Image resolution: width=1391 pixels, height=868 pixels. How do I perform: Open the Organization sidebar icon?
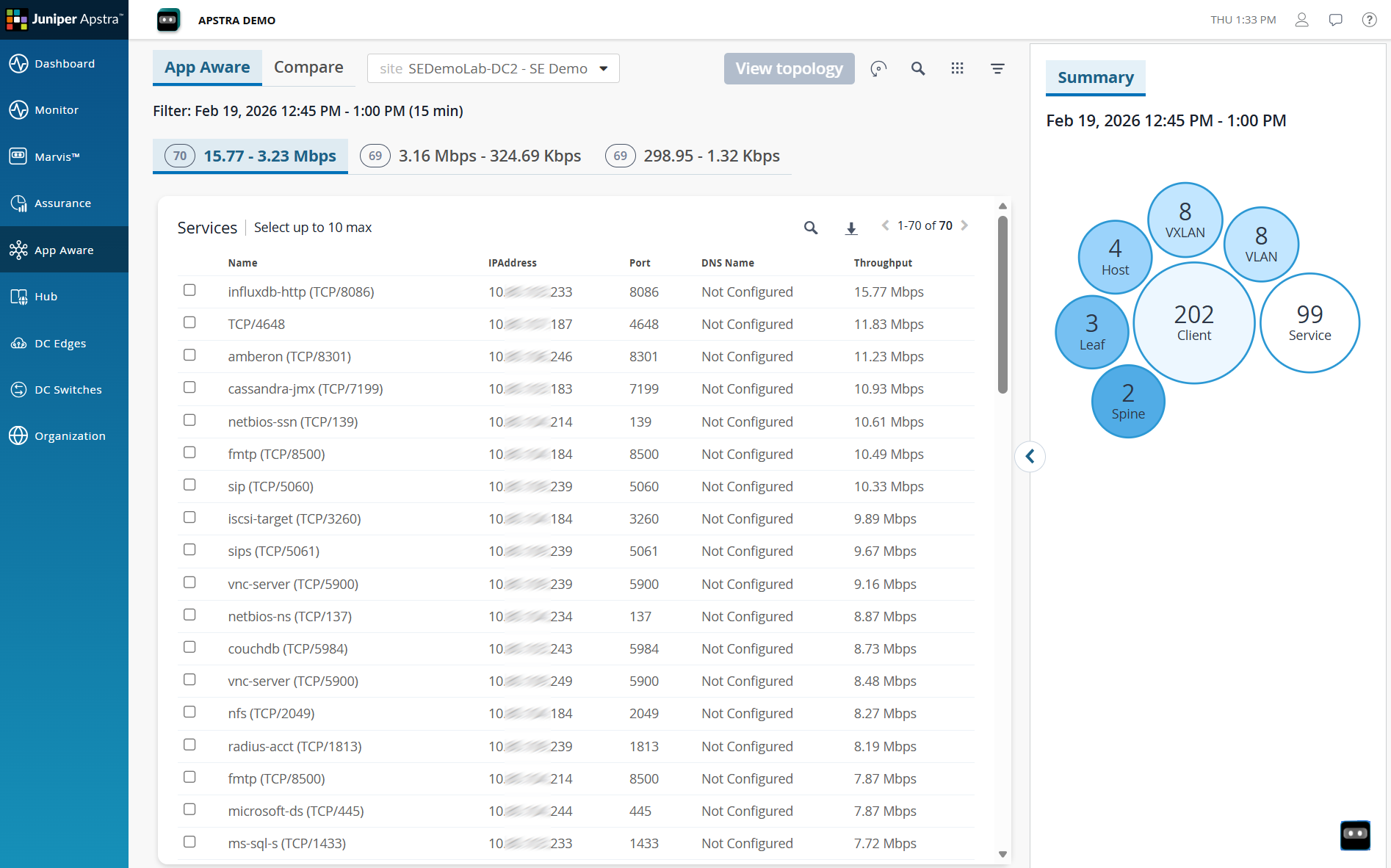tap(18, 436)
